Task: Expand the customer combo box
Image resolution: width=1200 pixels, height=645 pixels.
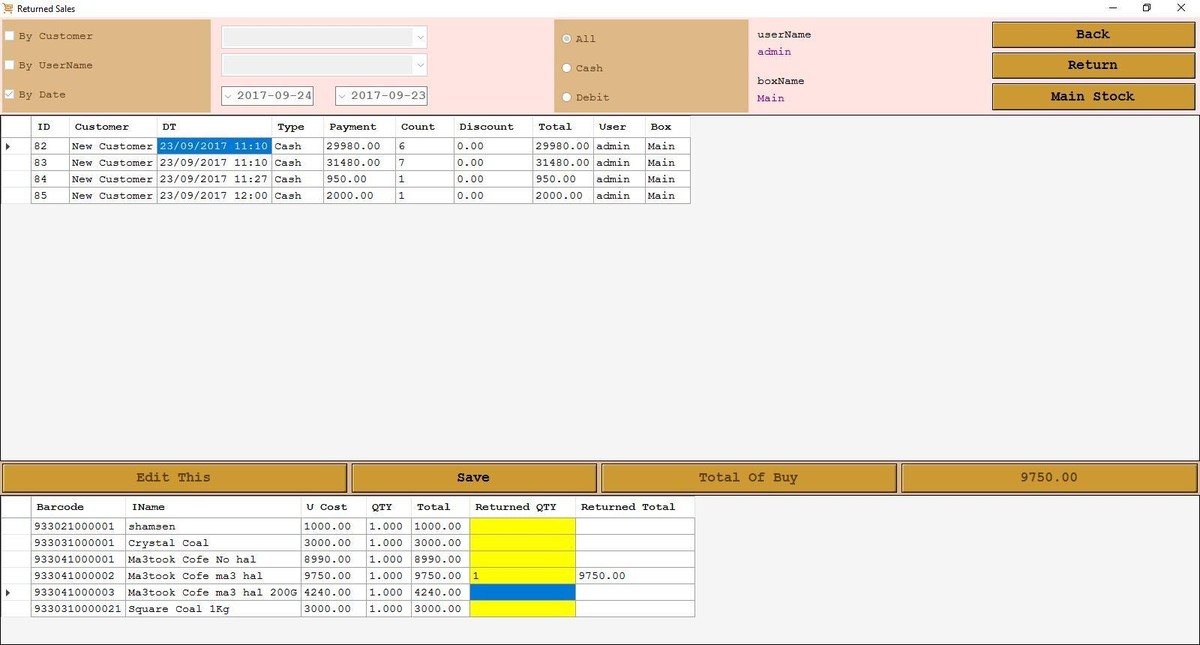Action: pos(419,37)
